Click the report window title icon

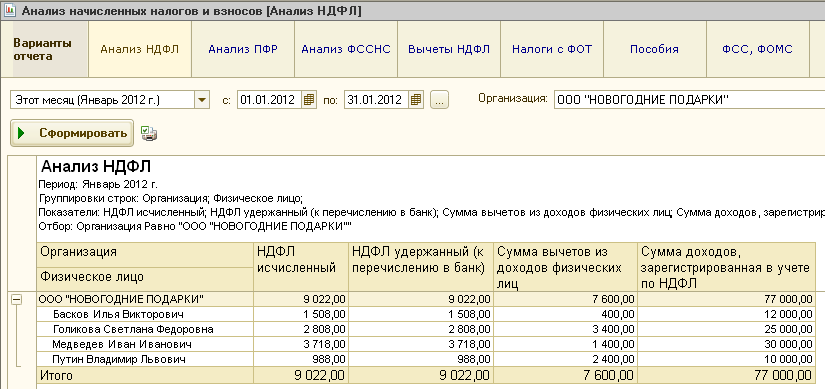point(11,11)
